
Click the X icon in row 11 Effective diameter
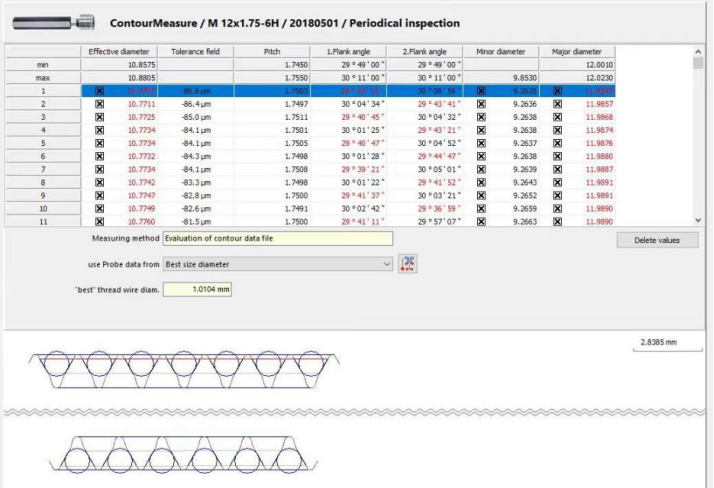click(98, 220)
